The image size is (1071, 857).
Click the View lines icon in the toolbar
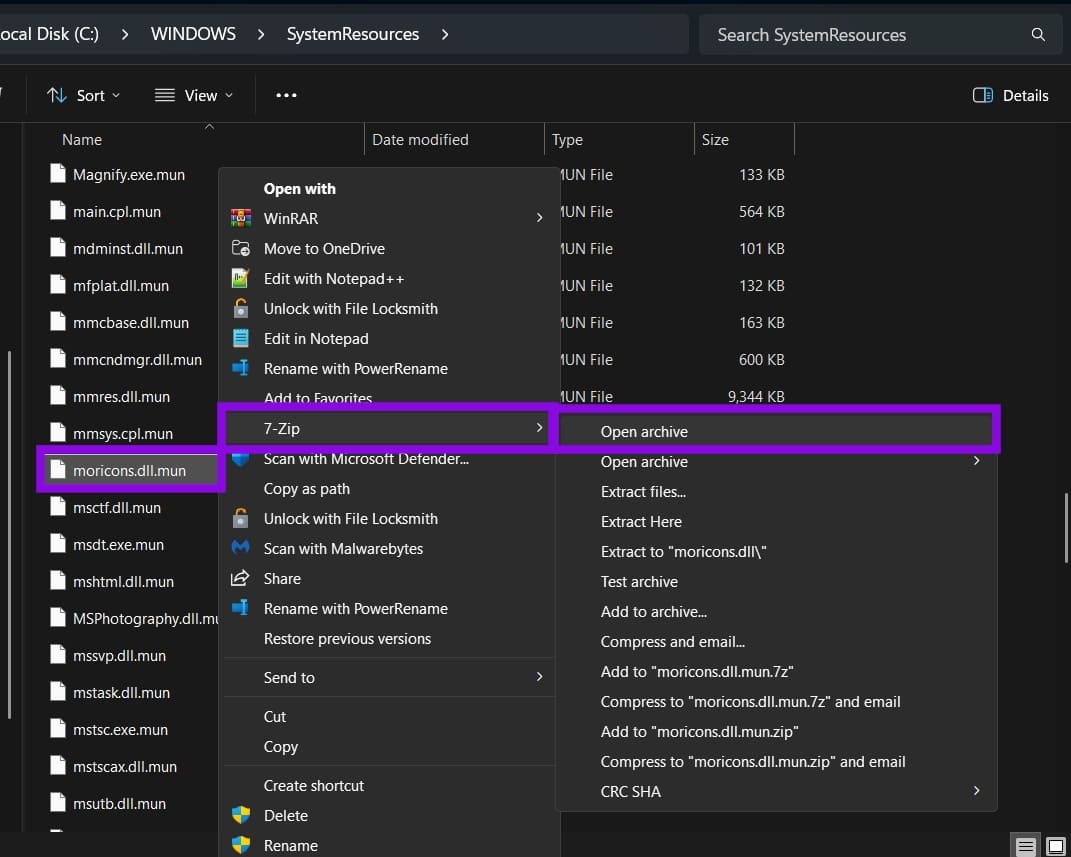165,96
